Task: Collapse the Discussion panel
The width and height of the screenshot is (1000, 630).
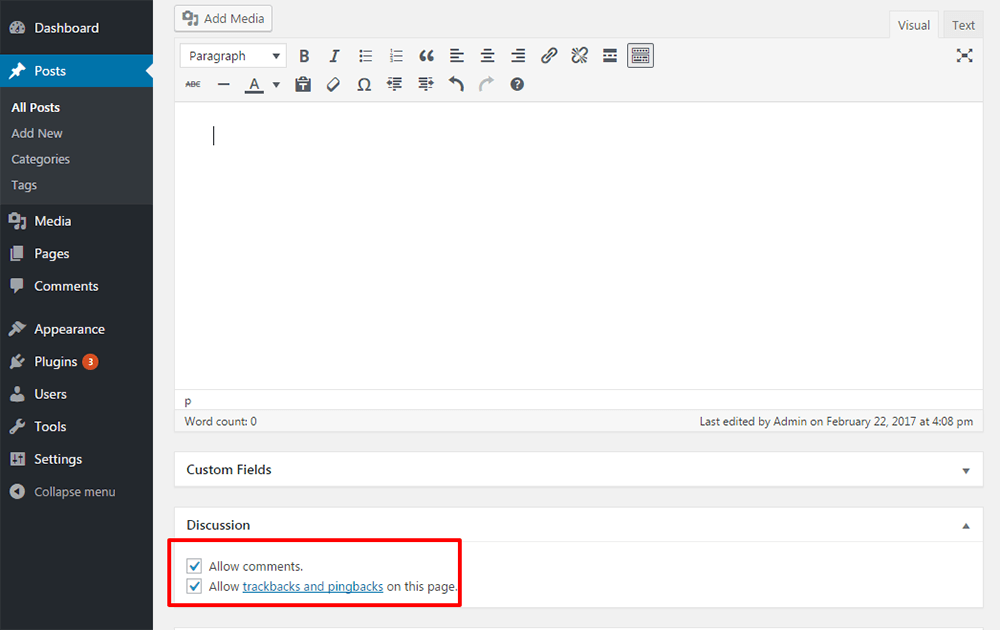Action: 965,524
